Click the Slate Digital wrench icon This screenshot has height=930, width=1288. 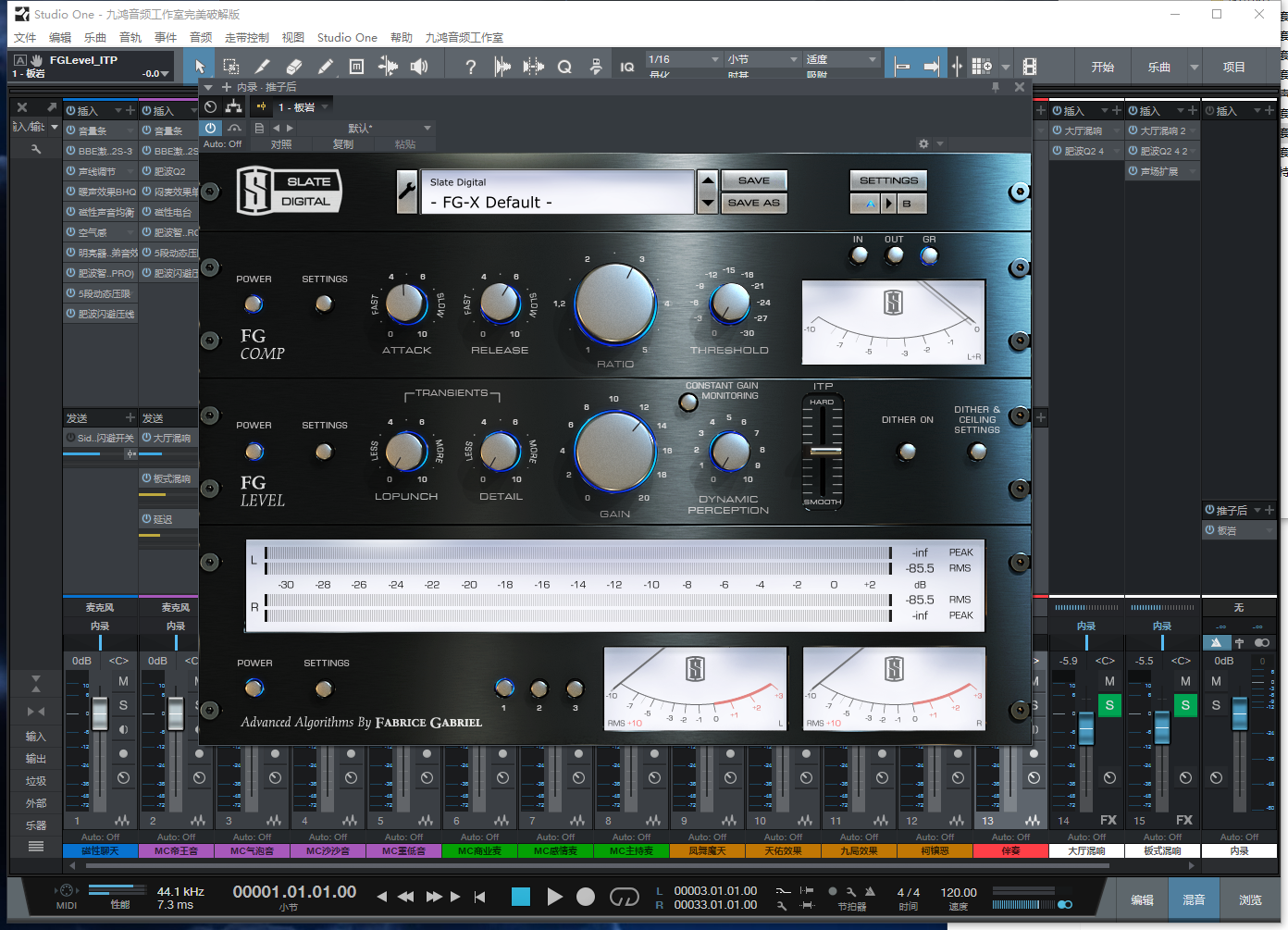click(407, 192)
